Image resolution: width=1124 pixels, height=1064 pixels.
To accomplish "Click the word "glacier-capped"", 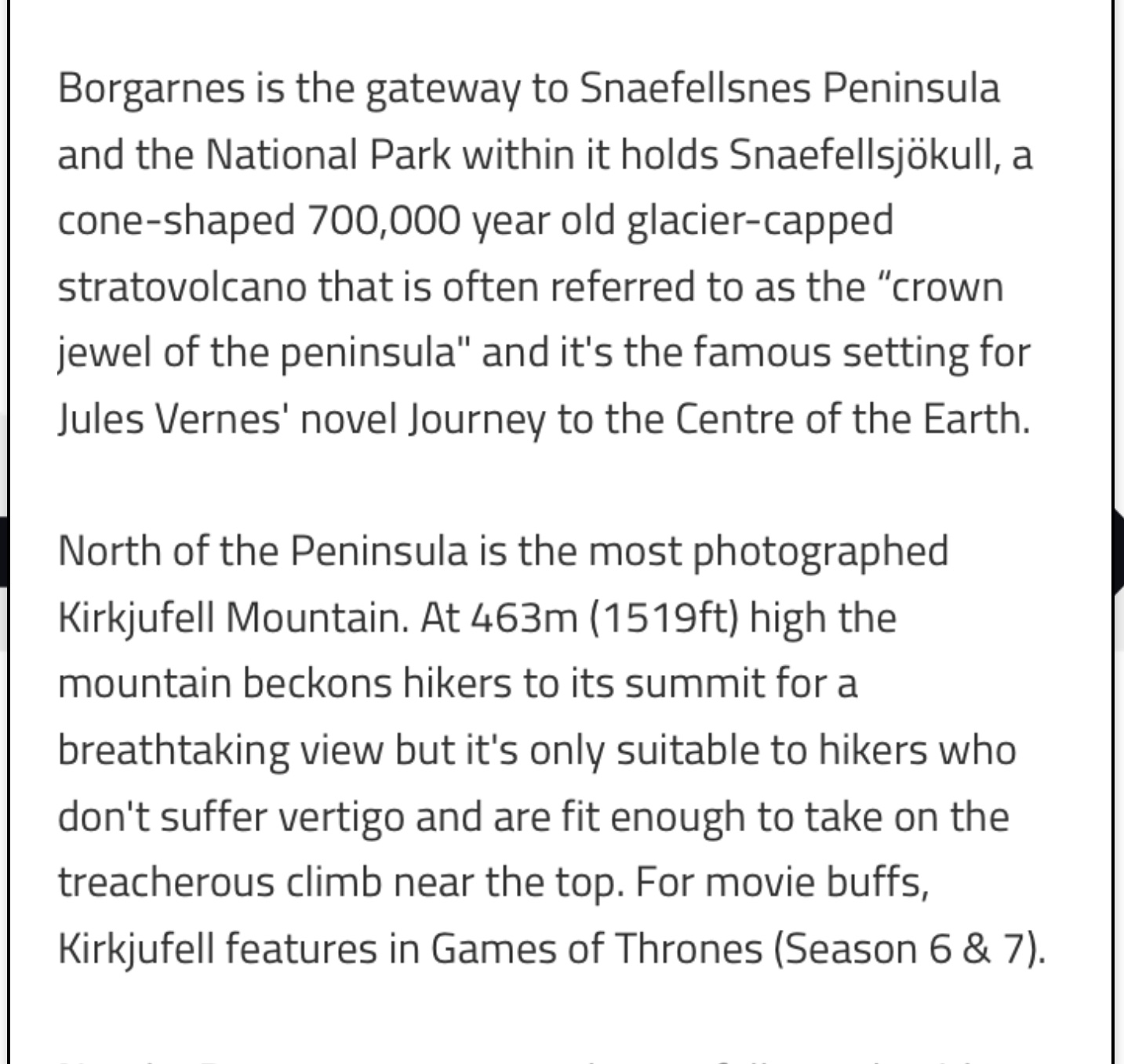I will [x=759, y=220].
